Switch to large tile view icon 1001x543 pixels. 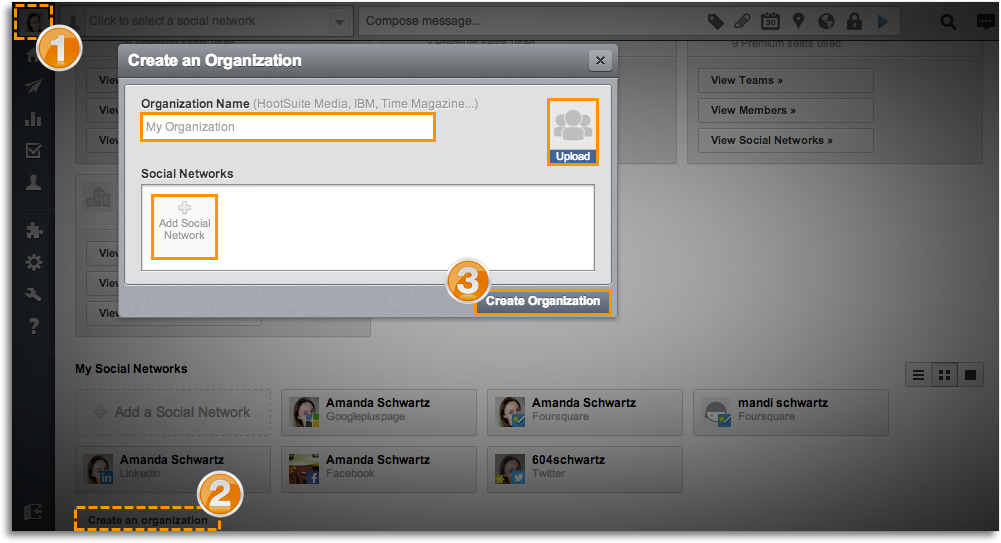(970, 375)
